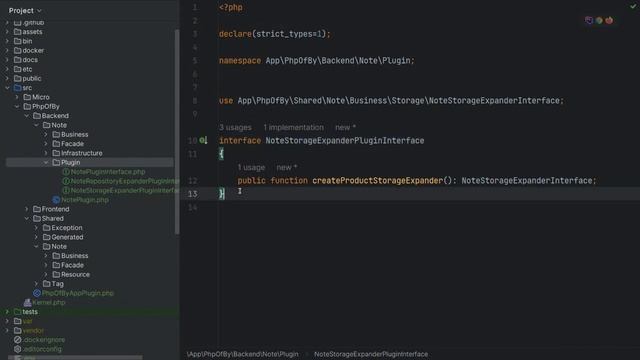This screenshot has width=640, height=360.
Task: Click the docs folder icon
Action: click(x=18, y=60)
